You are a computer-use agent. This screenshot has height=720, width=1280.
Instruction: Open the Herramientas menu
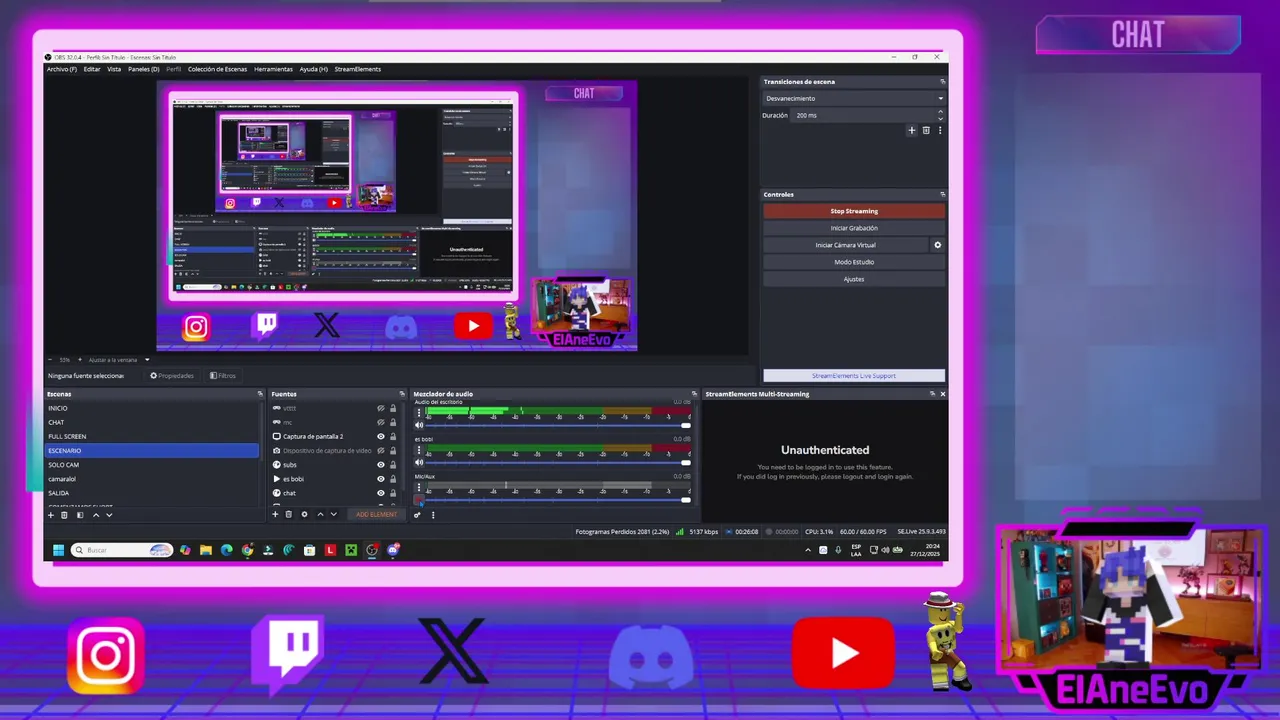pyautogui.click(x=273, y=69)
